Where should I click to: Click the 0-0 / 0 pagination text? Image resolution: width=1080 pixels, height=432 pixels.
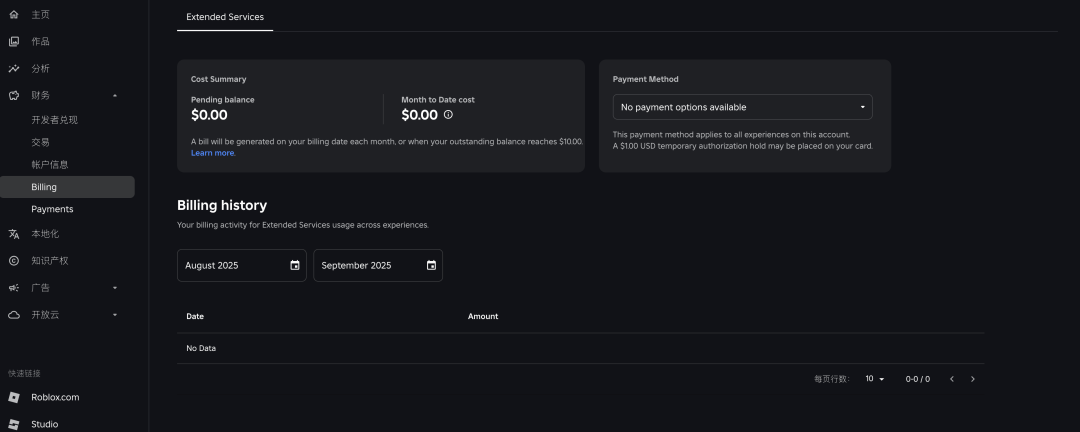(x=917, y=379)
